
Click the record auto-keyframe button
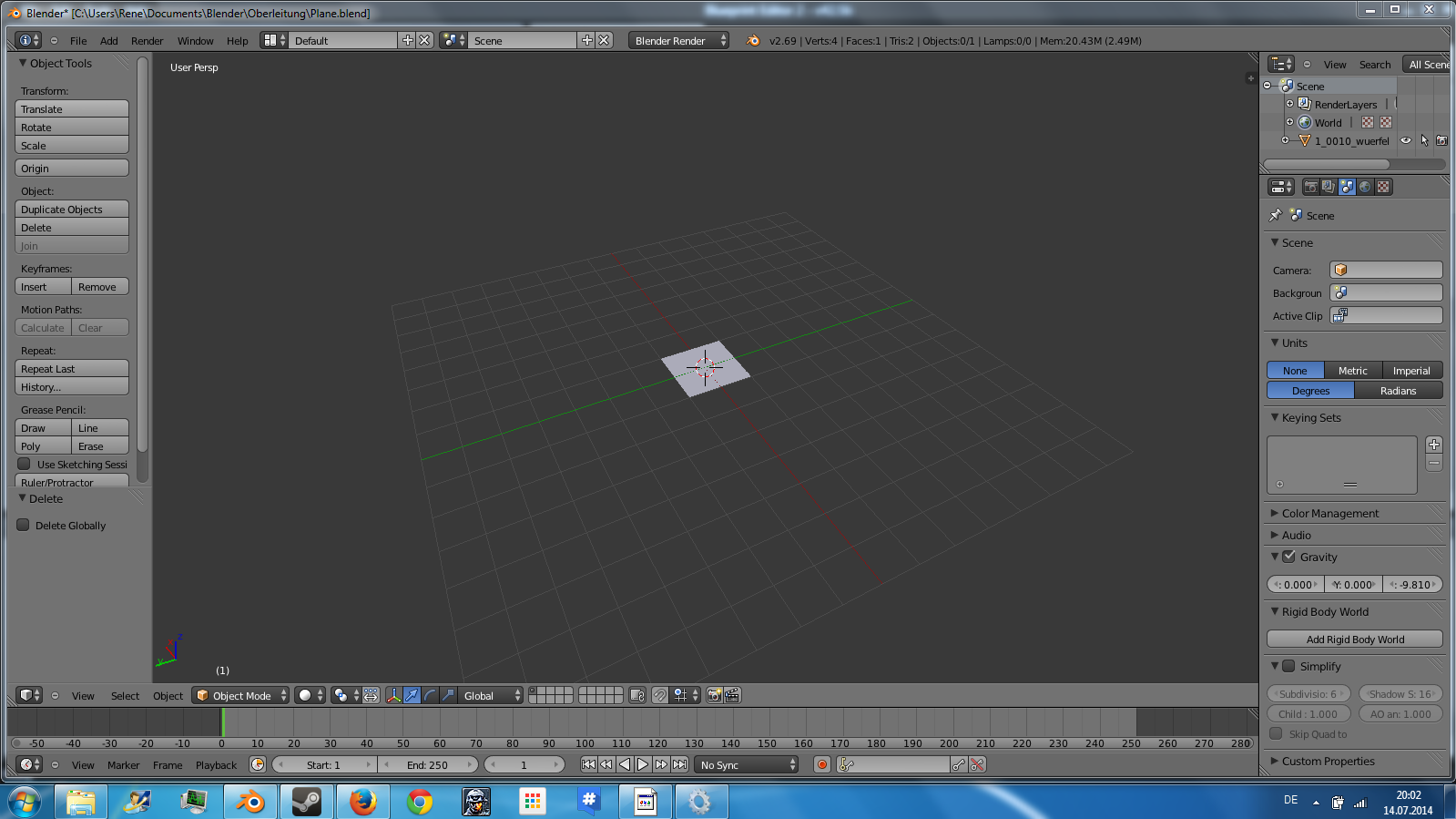[822, 764]
